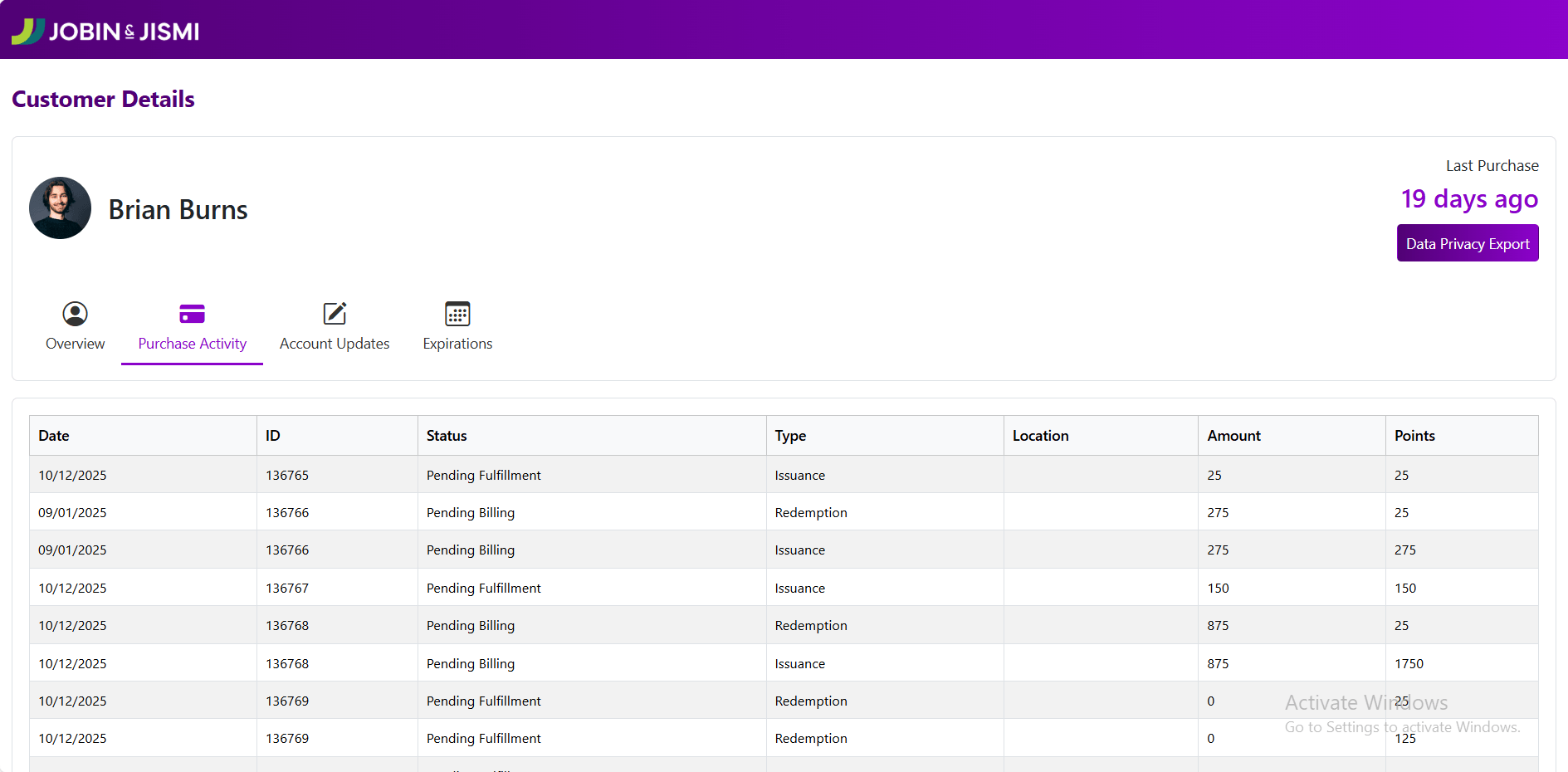Open the Account Updates tab label
The width and height of the screenshot is (1568, 772).
(x=335, y=344)
